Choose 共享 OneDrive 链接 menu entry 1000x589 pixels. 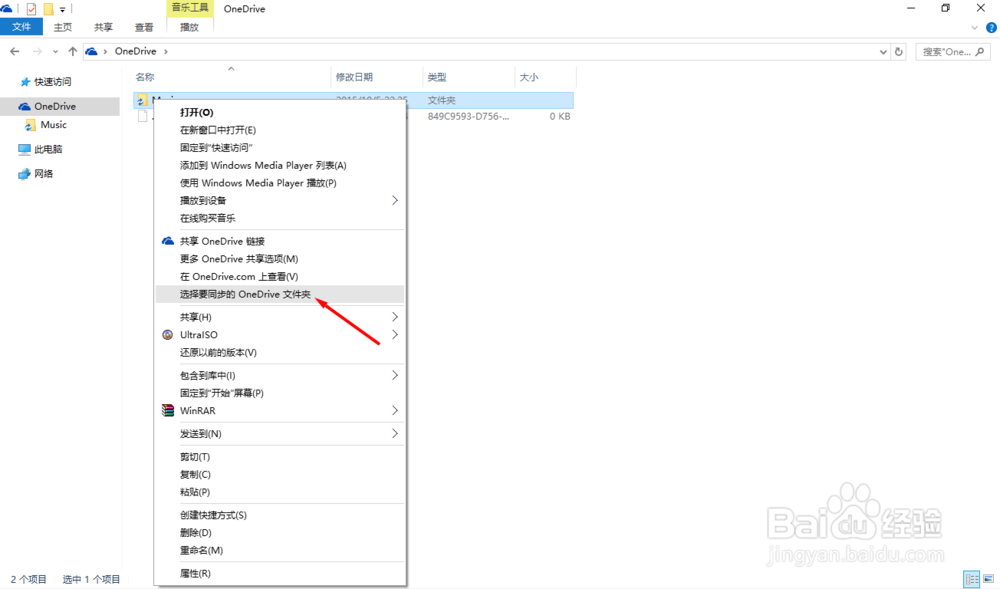pyautogui.click(x=279, y=241)
